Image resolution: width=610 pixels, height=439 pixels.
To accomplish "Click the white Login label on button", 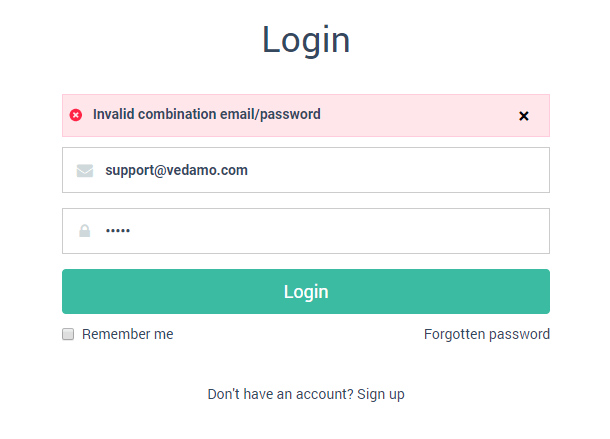I will coord(306,292).
